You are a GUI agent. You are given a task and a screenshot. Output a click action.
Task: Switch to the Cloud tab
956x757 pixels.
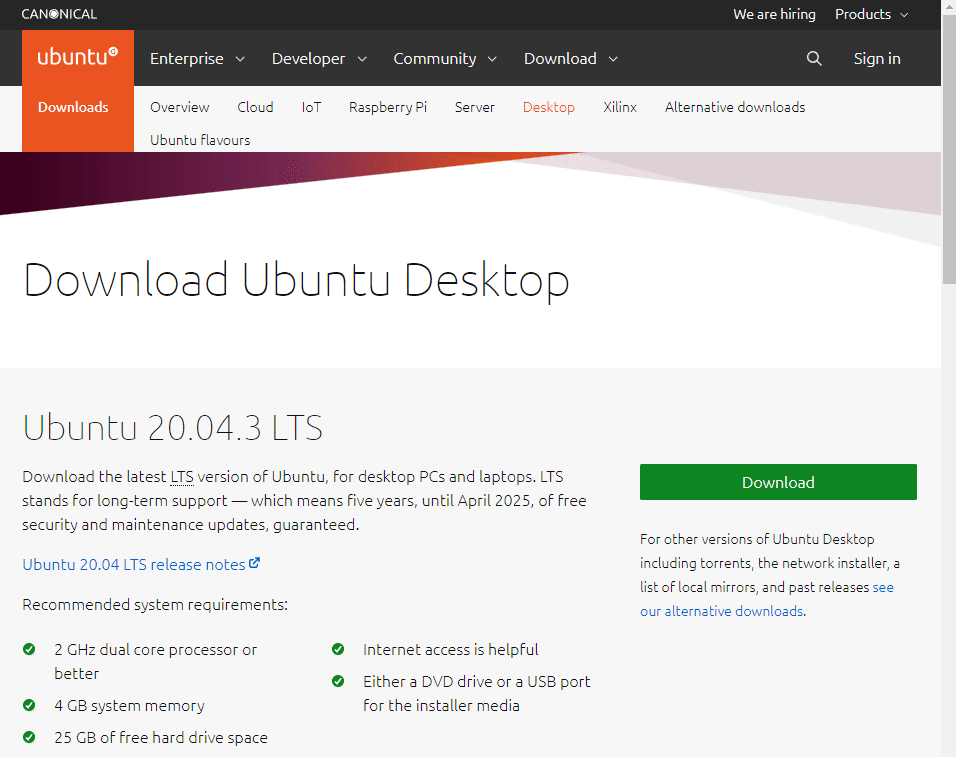tap(255, 107)
